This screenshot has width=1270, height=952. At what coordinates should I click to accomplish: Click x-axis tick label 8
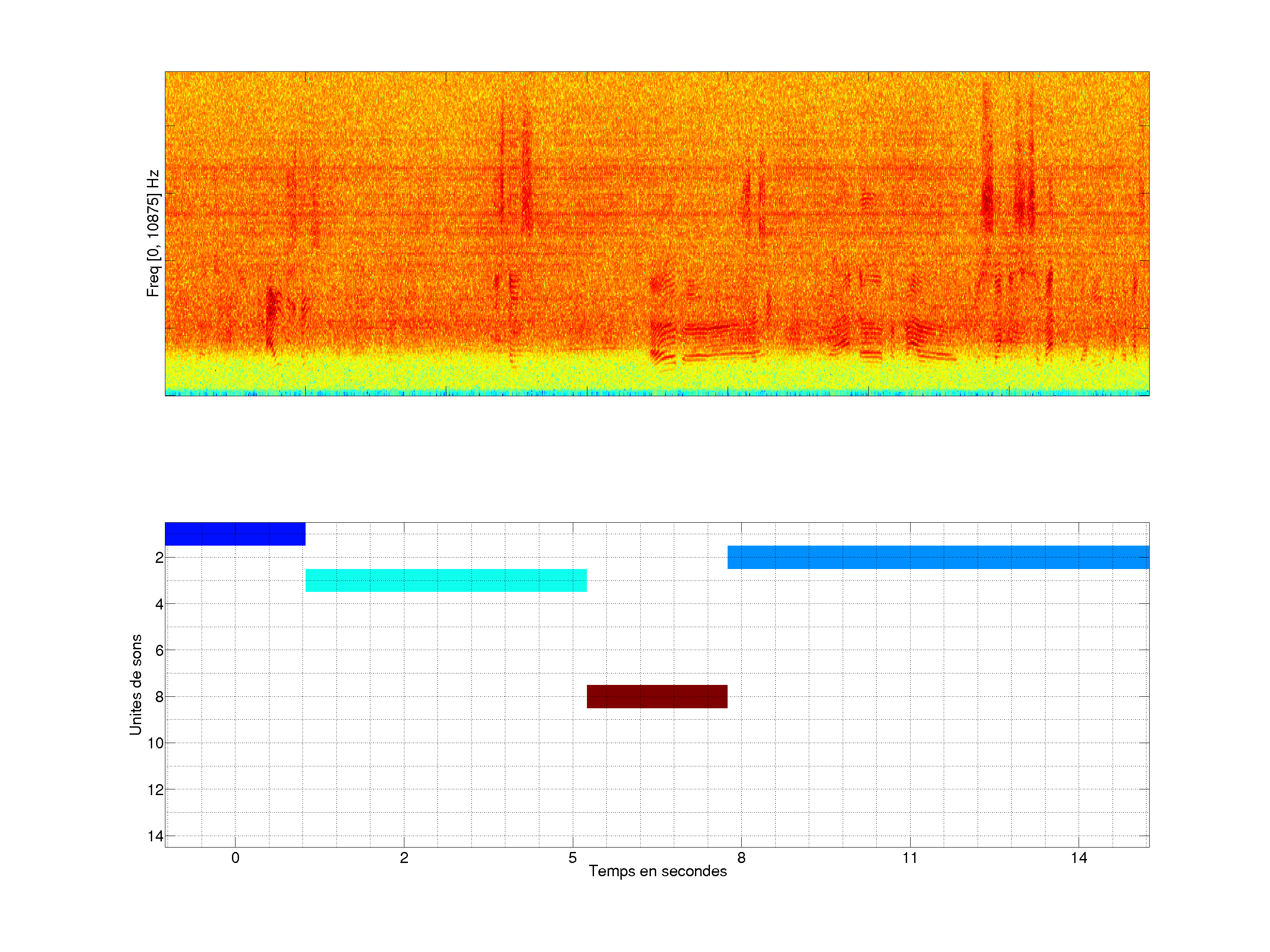tap(741, 858)
